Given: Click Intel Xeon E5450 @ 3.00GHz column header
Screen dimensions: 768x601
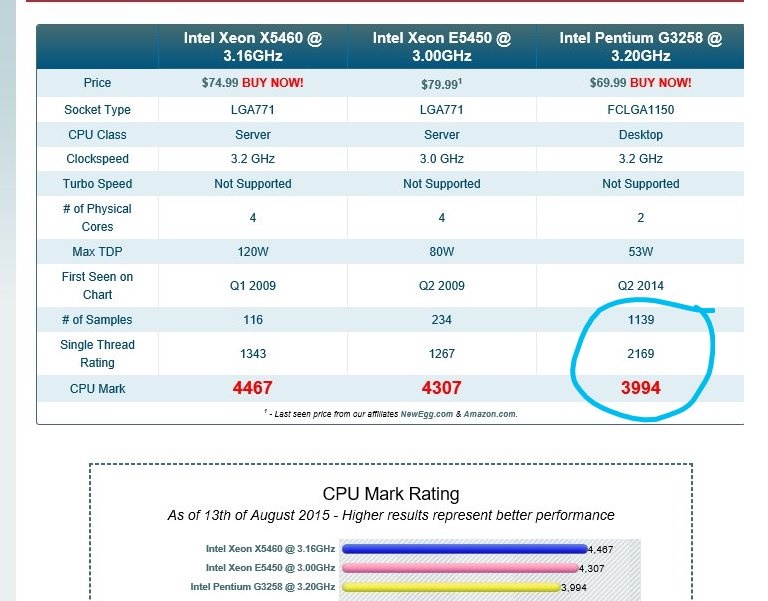Looking at the screenshot, I should coord(442,47).
